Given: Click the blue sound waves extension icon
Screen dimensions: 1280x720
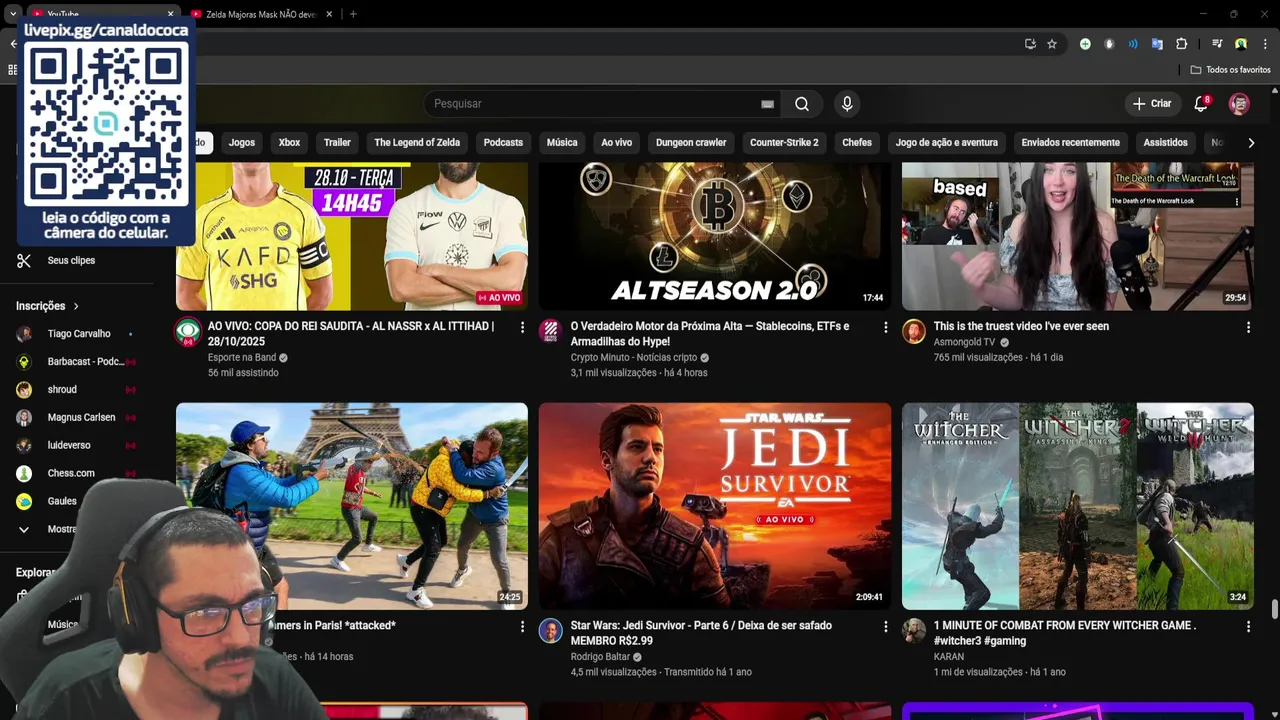Looking at the screenshot, I should (x=1133, y=44).
